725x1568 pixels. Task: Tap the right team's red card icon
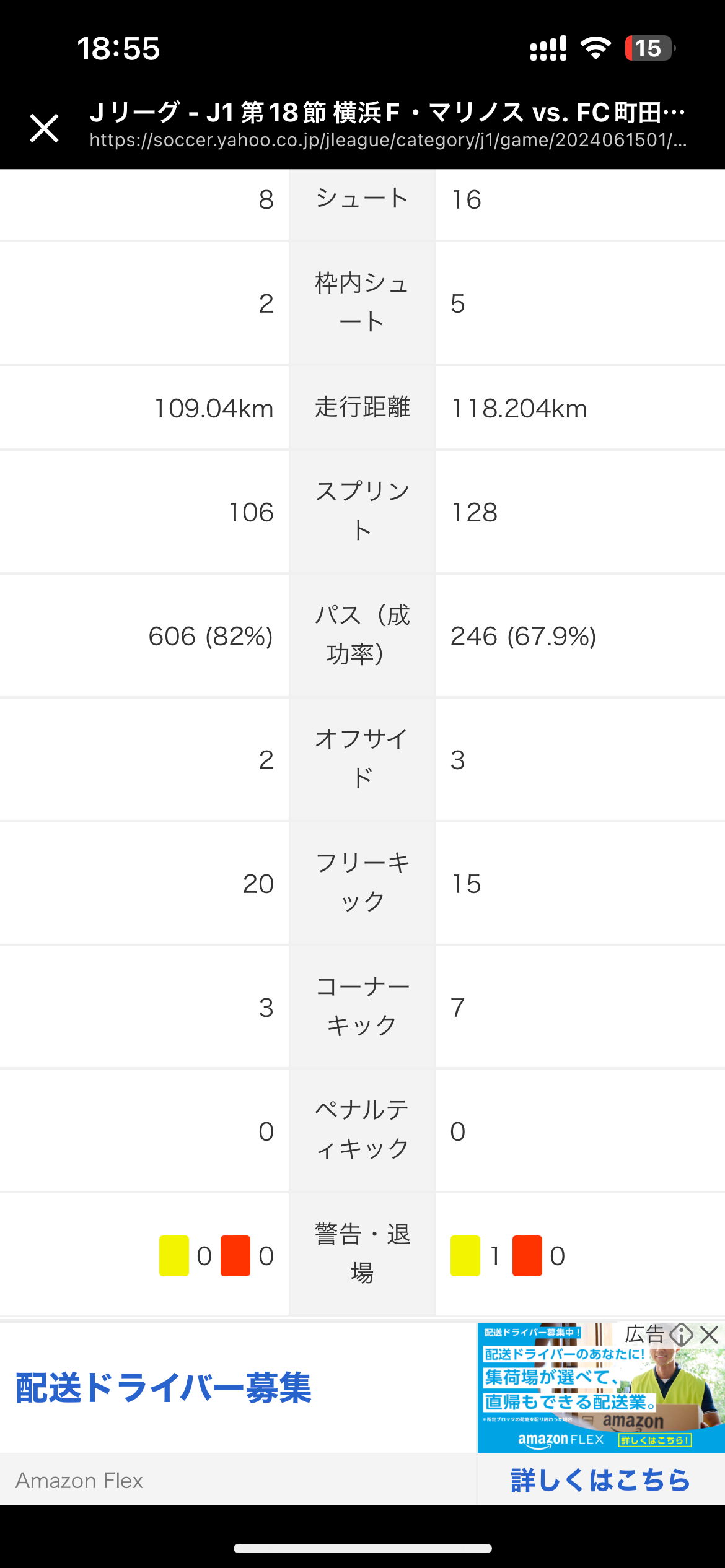click(527, 1256)
